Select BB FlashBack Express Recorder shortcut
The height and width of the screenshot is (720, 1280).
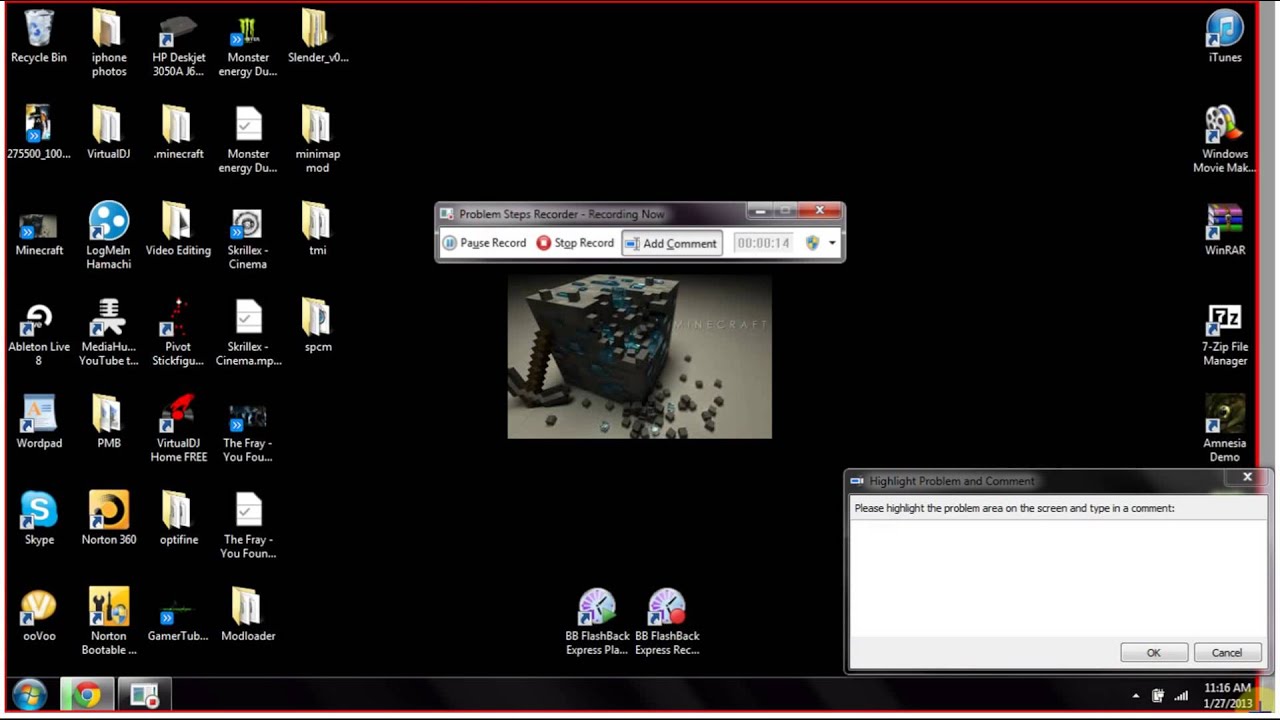click(667, 622)
